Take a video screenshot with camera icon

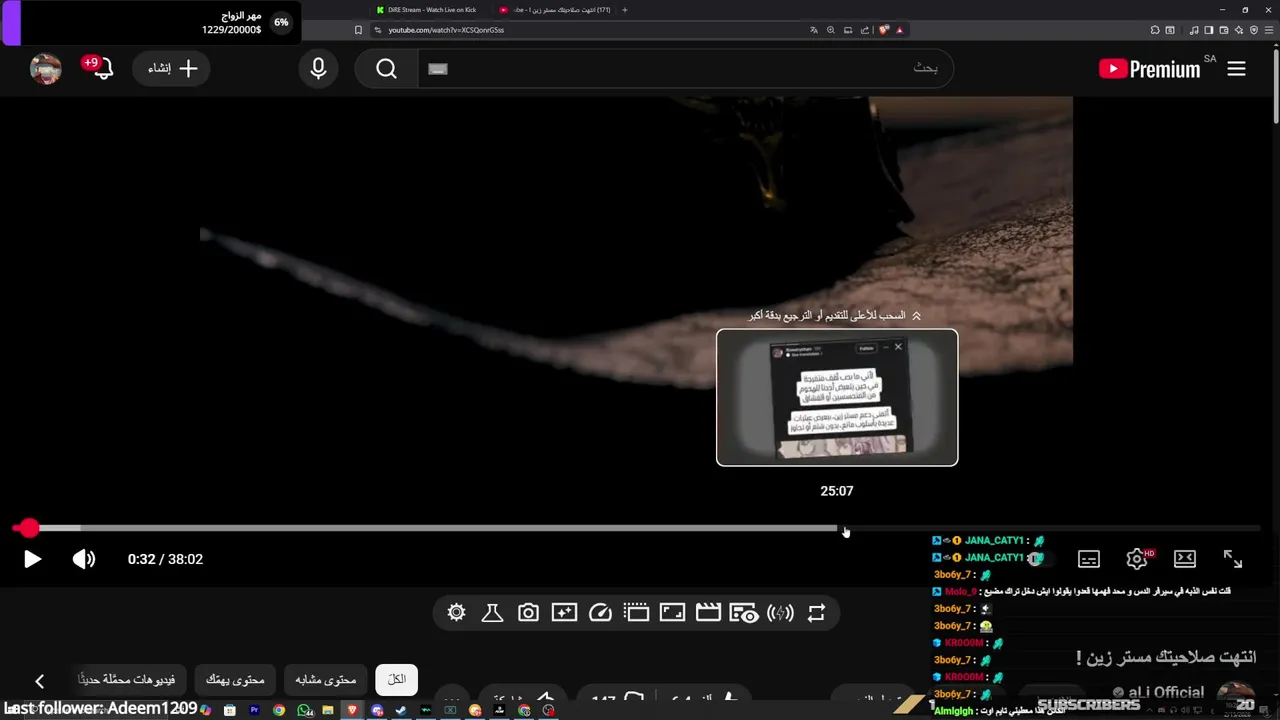(x=528, y=613)
